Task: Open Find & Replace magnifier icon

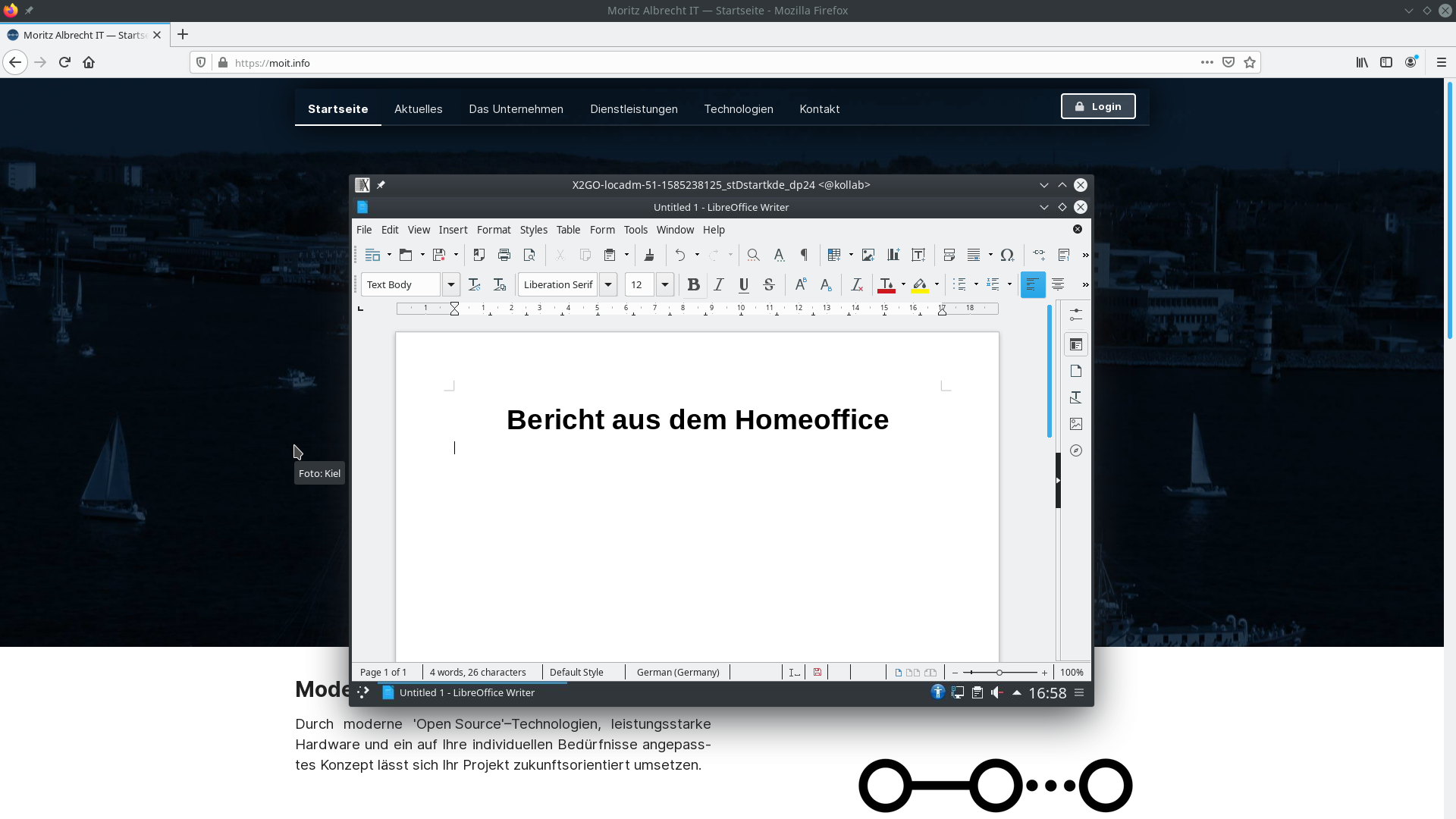Action: pyautogui.click(x=753, y=255)
